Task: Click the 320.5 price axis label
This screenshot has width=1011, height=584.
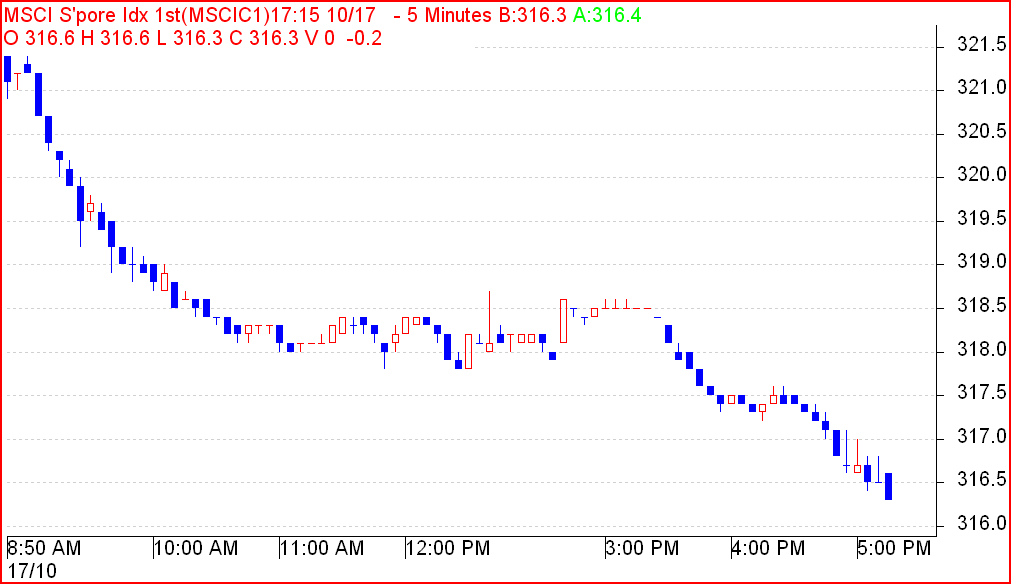Action: pyautogui.click(x=981, y=131)
